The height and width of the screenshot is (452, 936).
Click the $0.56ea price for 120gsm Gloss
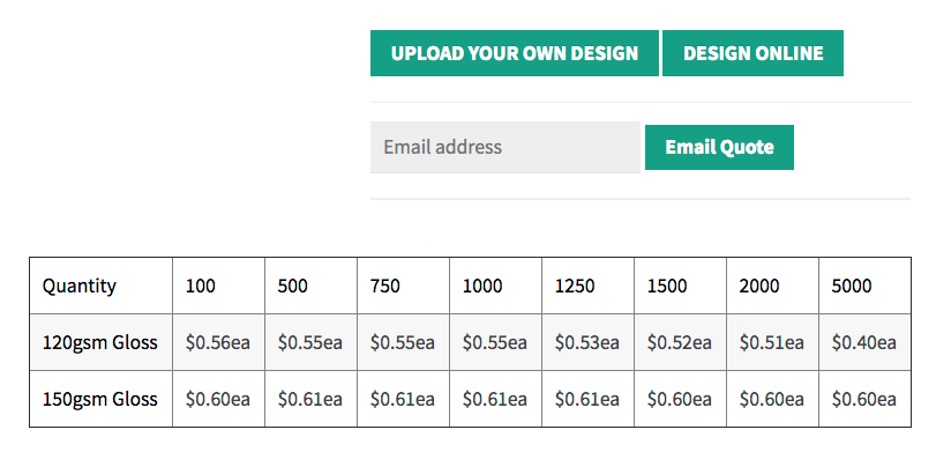tap(218, 342)
